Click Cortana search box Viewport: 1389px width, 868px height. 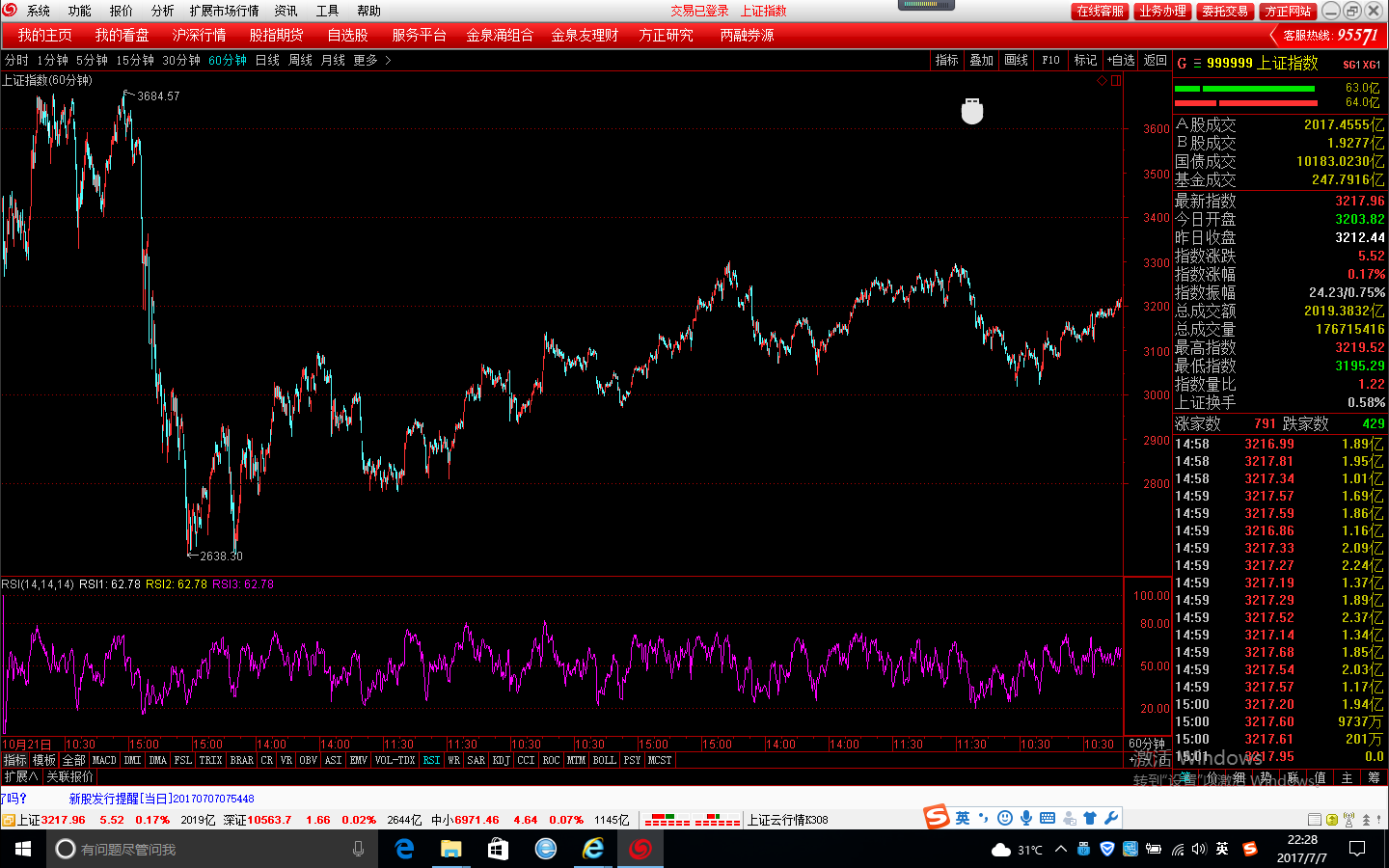(212, 849)
